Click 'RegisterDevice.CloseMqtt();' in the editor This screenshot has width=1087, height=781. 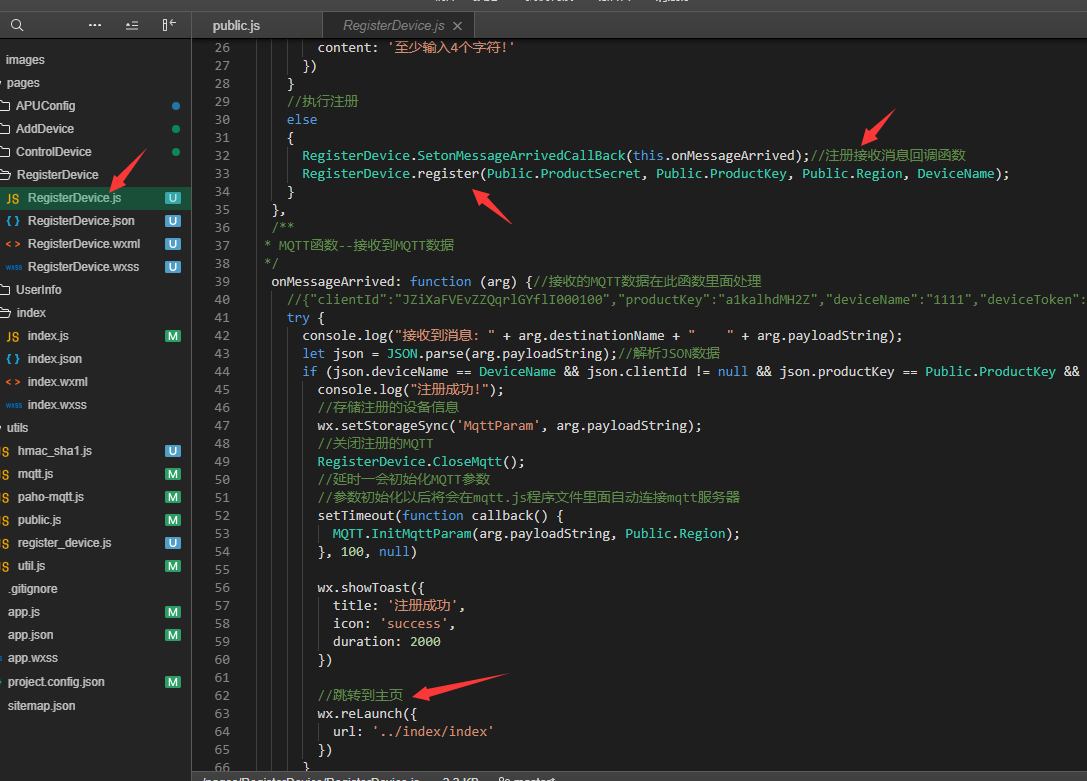(x=421, y=462)
